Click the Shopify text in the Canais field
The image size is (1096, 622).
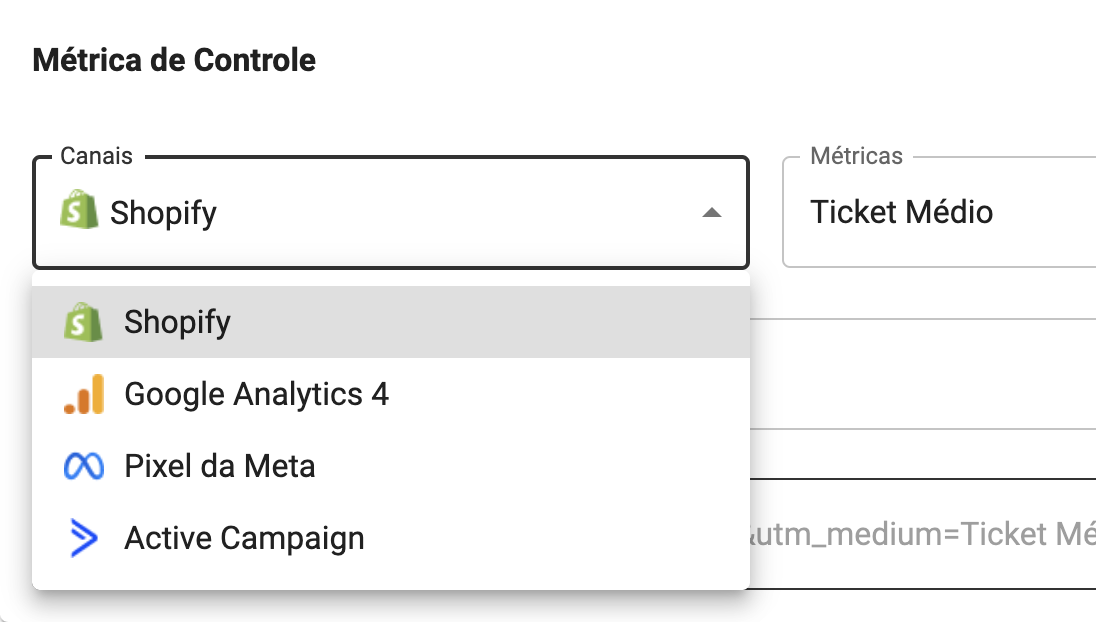point(163,213)
